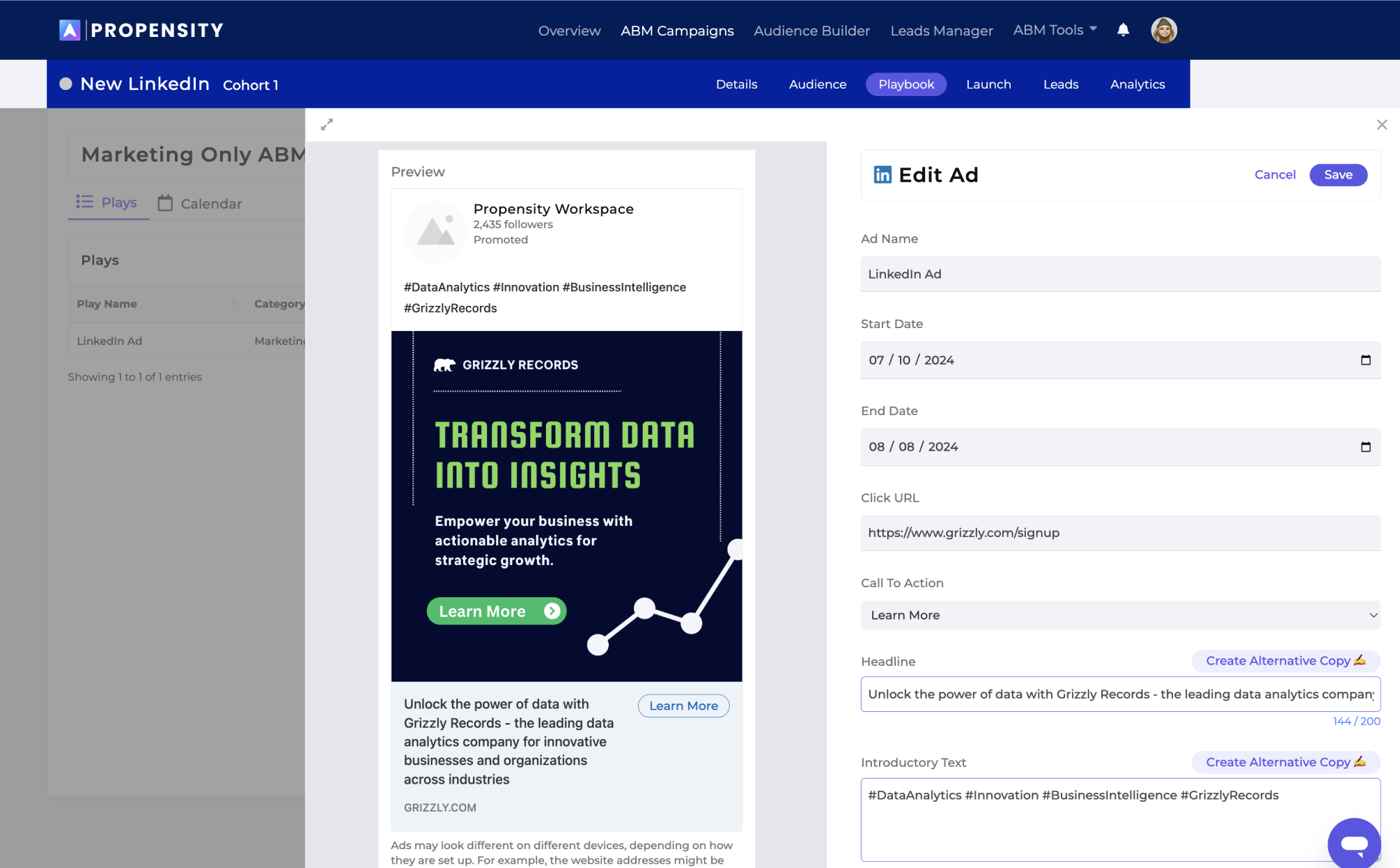Expand the preview panel with arrows icon
Screen dimensions: 1400x868
[327, 125]
